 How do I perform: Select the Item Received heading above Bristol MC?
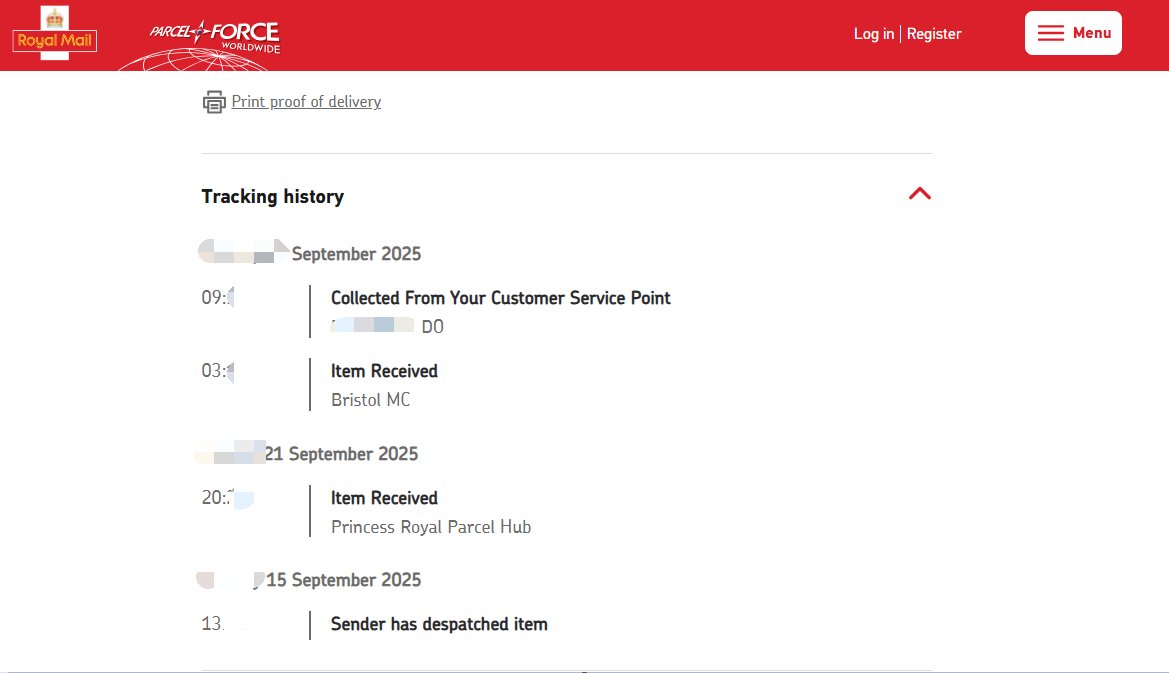point(384,371)
